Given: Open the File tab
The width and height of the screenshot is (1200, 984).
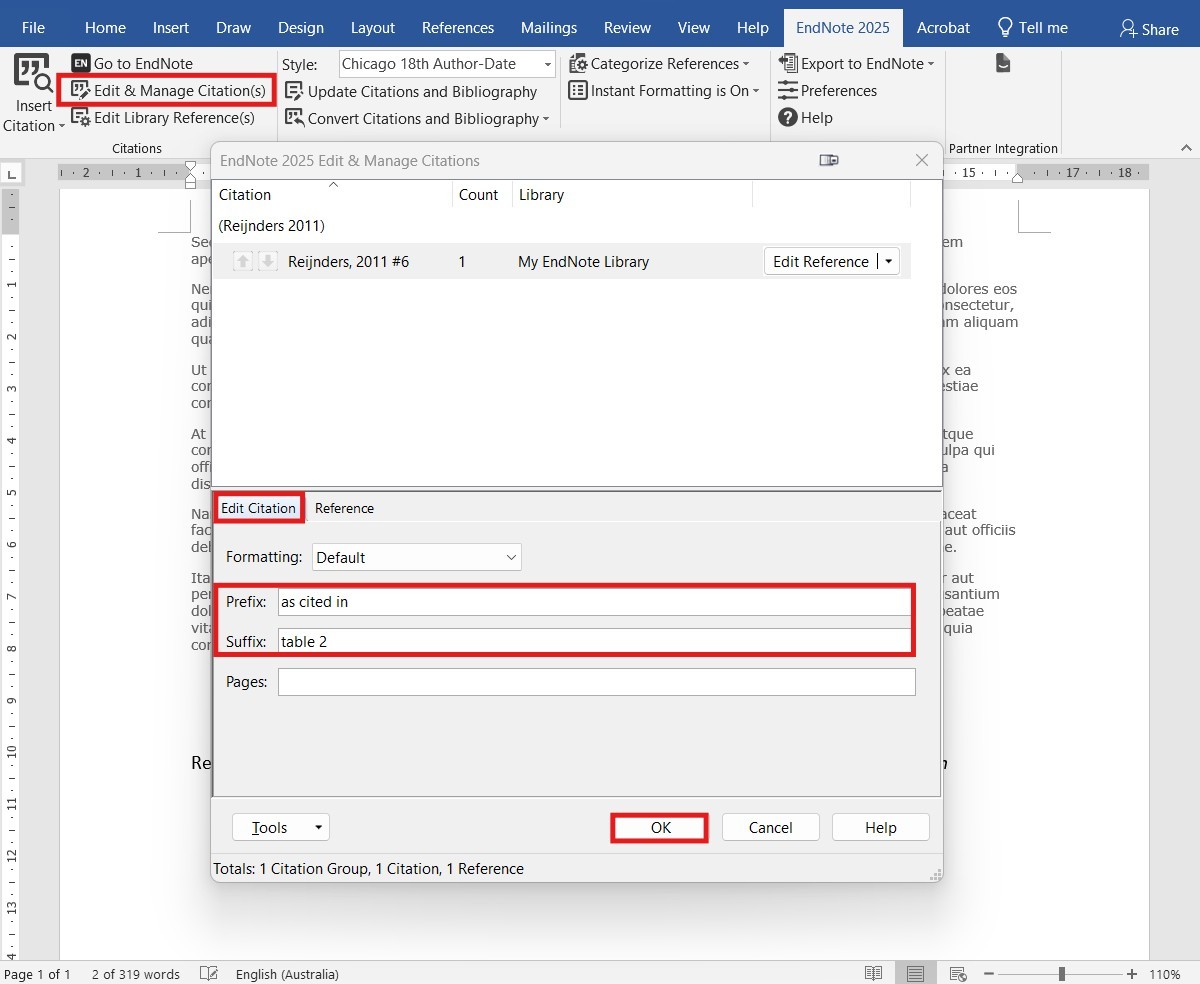Looking at the screenshot, I should [x=33, y=27].
